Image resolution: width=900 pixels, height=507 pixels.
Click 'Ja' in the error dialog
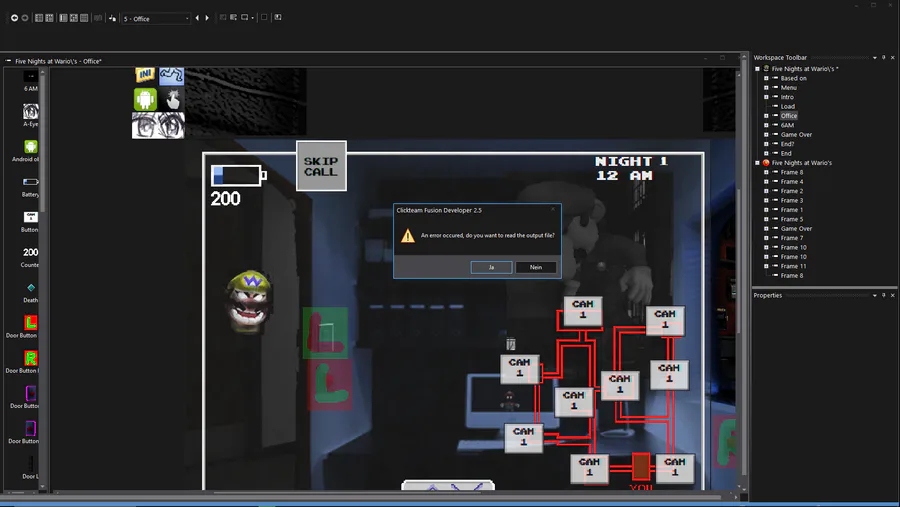tap(491, 267)
